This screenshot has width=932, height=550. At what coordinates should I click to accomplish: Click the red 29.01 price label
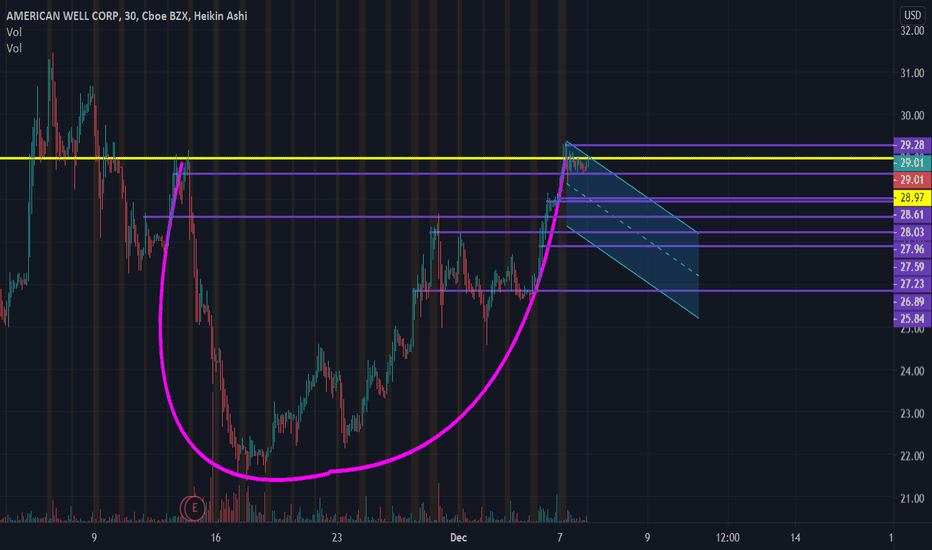[x=912, y=180]
